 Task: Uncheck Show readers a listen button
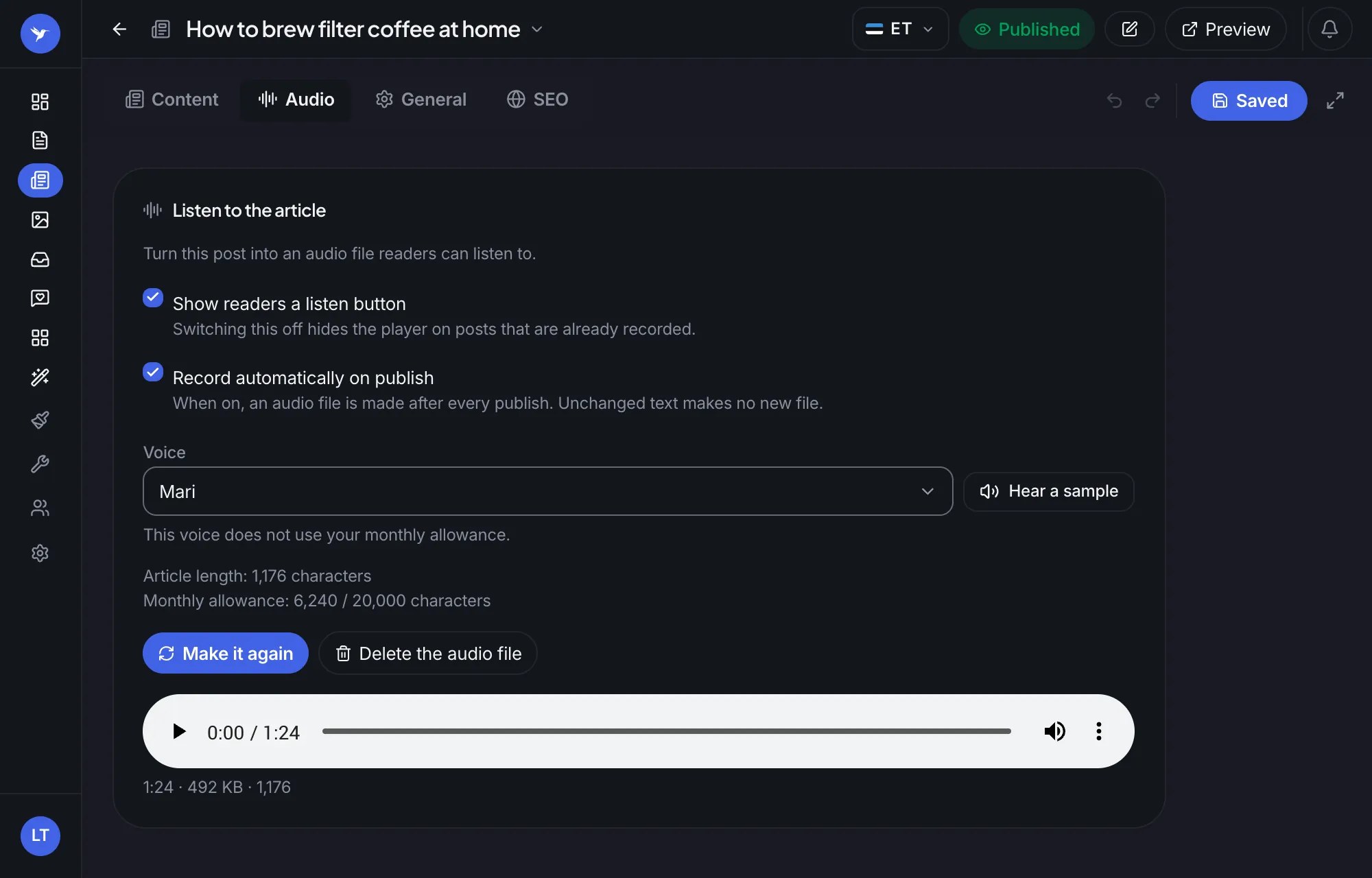[153, 298]
